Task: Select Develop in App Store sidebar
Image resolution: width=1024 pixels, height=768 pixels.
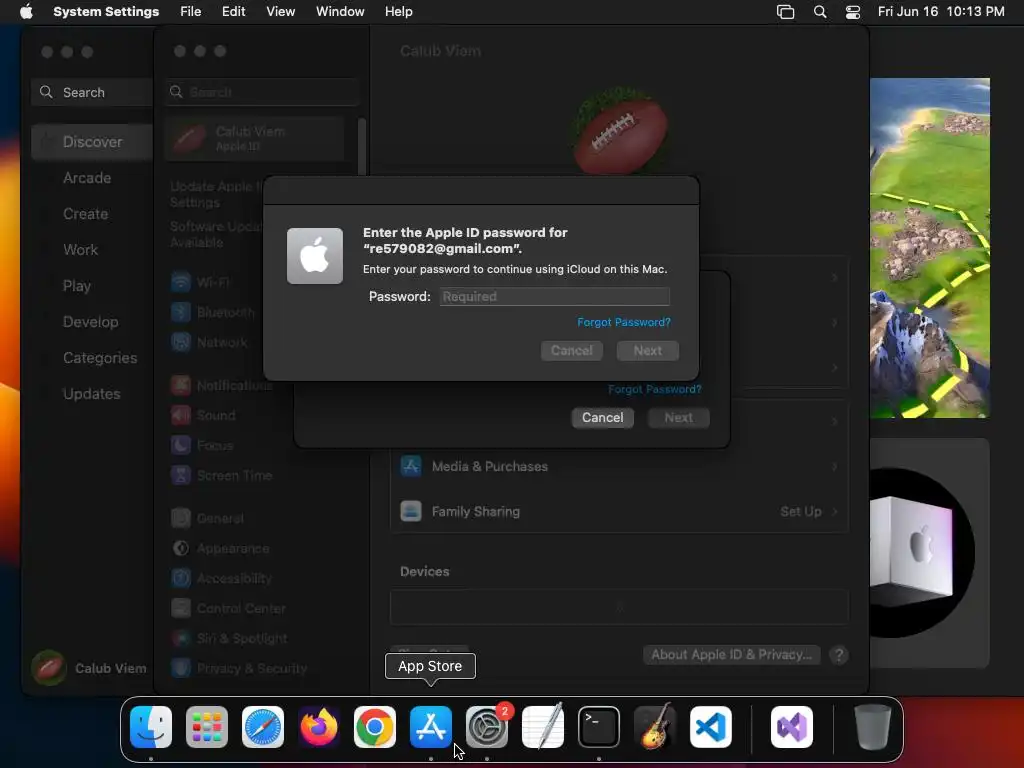Action: pos(90,321)
